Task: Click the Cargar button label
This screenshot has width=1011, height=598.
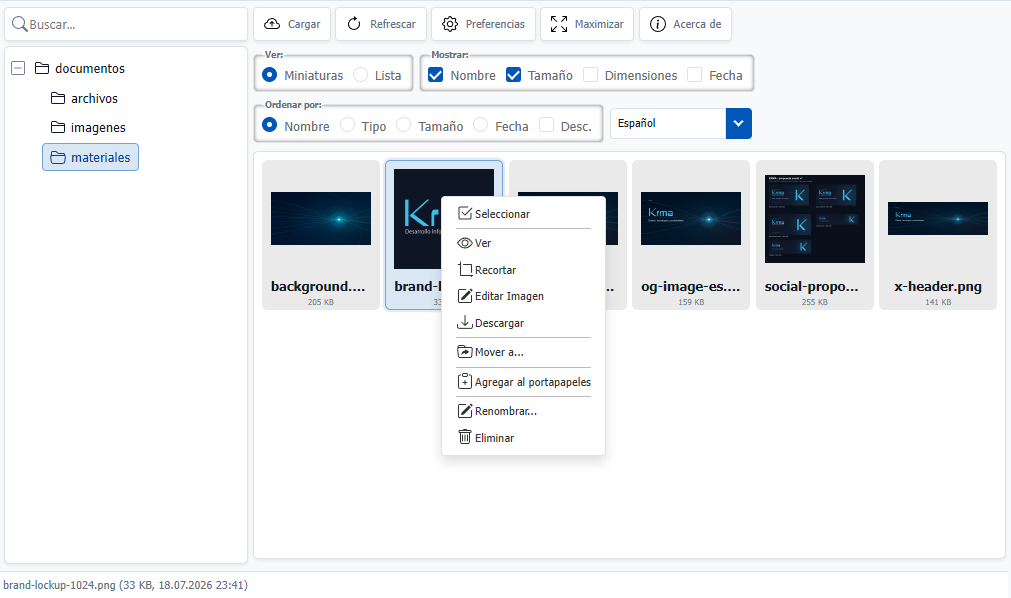Action: [x=304, y=24]
